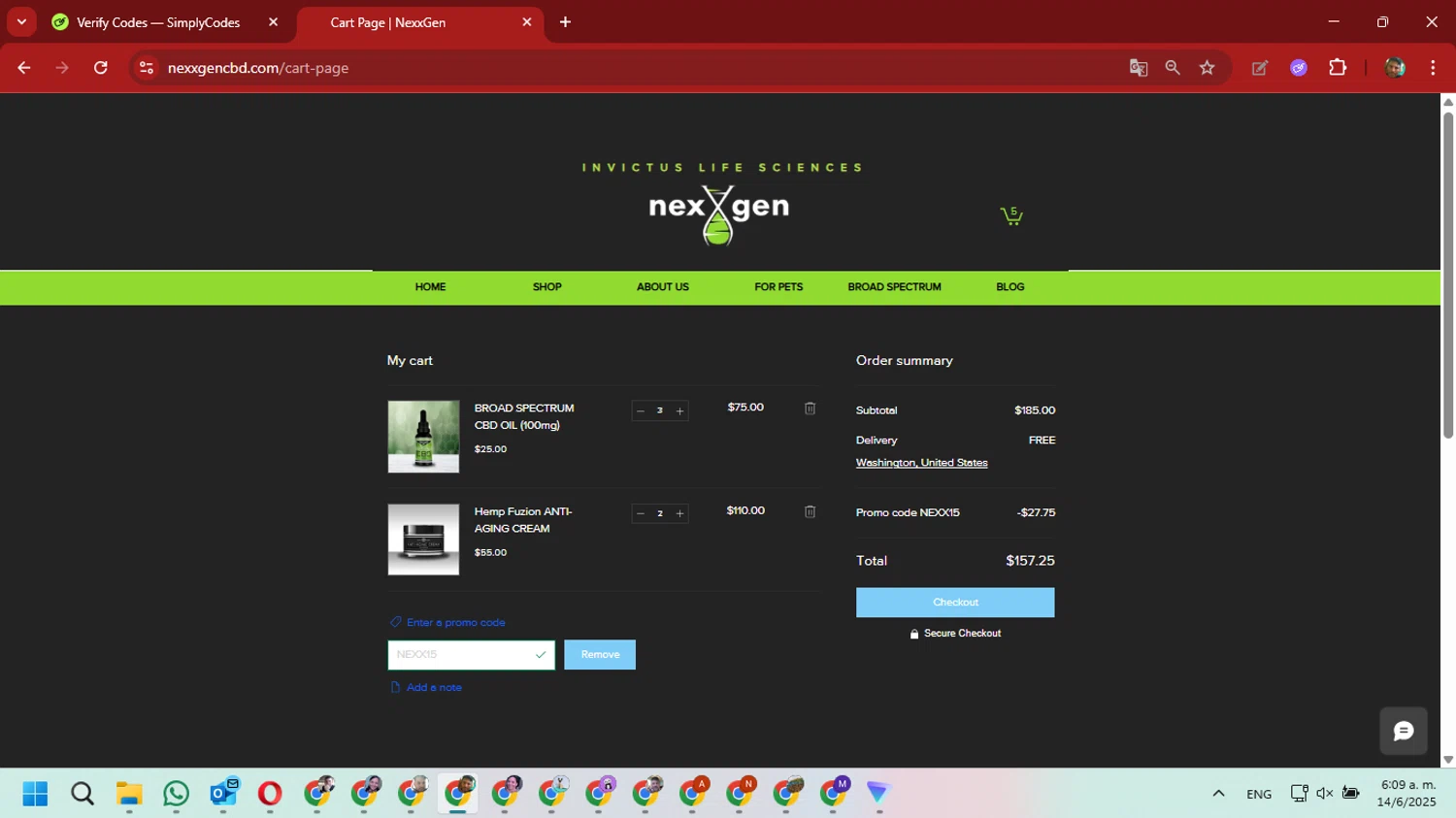Image resolution: width=1456 pixels, height=818 pixels.
Task: View site information icon in address bar
Action: pos(147,68)
